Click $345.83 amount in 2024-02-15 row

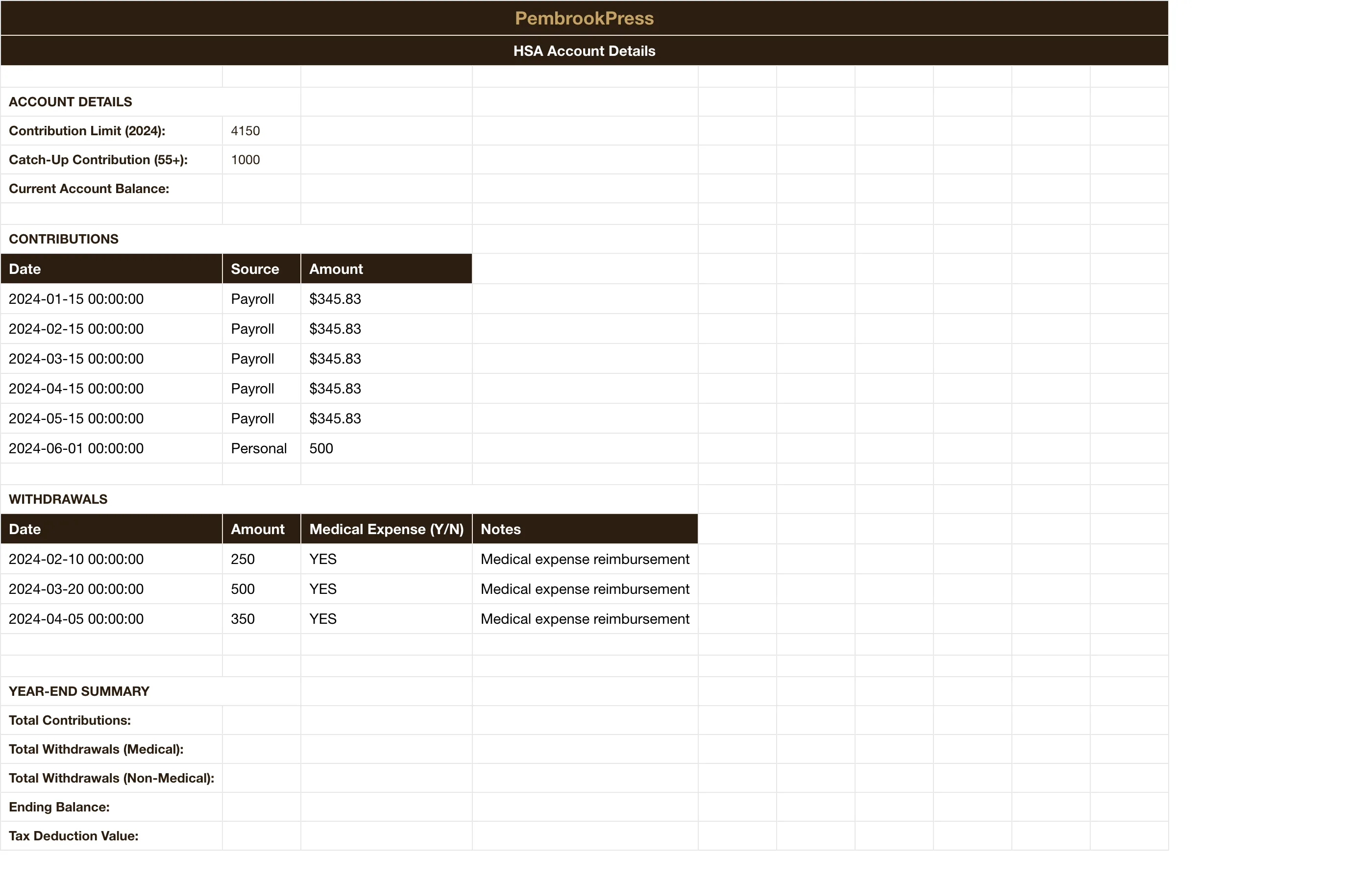point(387,329)
